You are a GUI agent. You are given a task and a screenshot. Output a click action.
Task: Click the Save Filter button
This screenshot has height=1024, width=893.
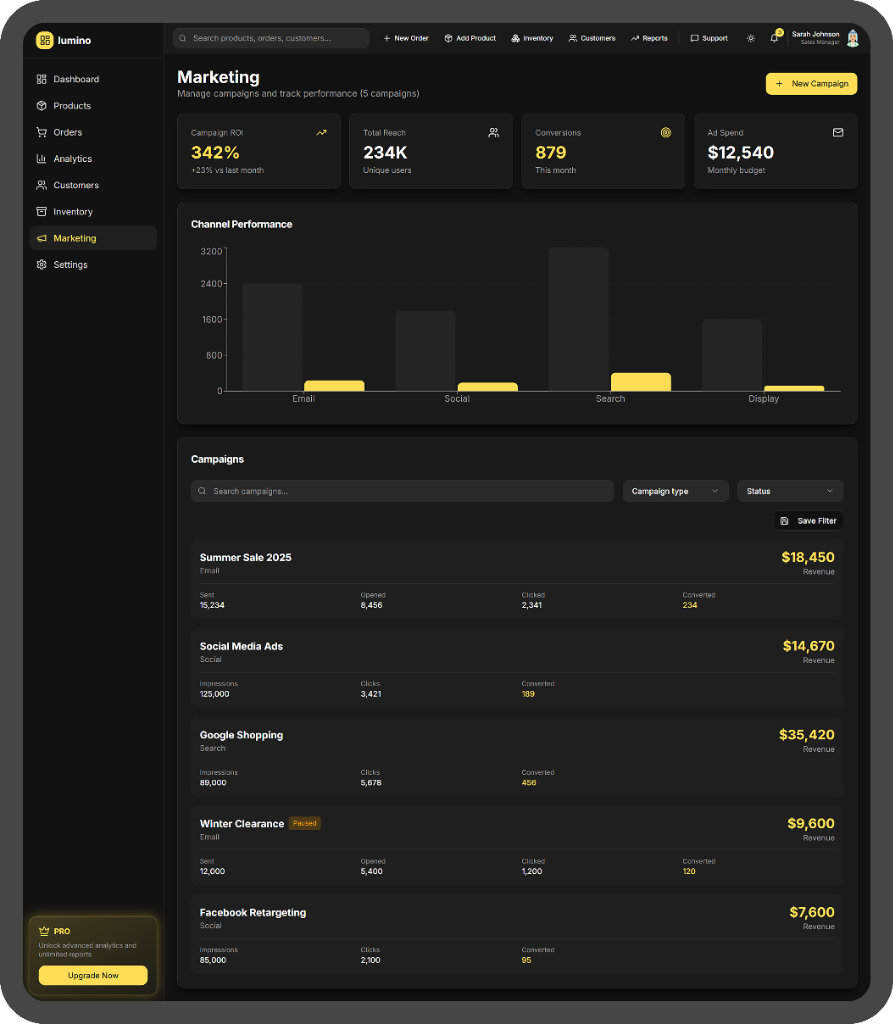(x=808, y=521)
